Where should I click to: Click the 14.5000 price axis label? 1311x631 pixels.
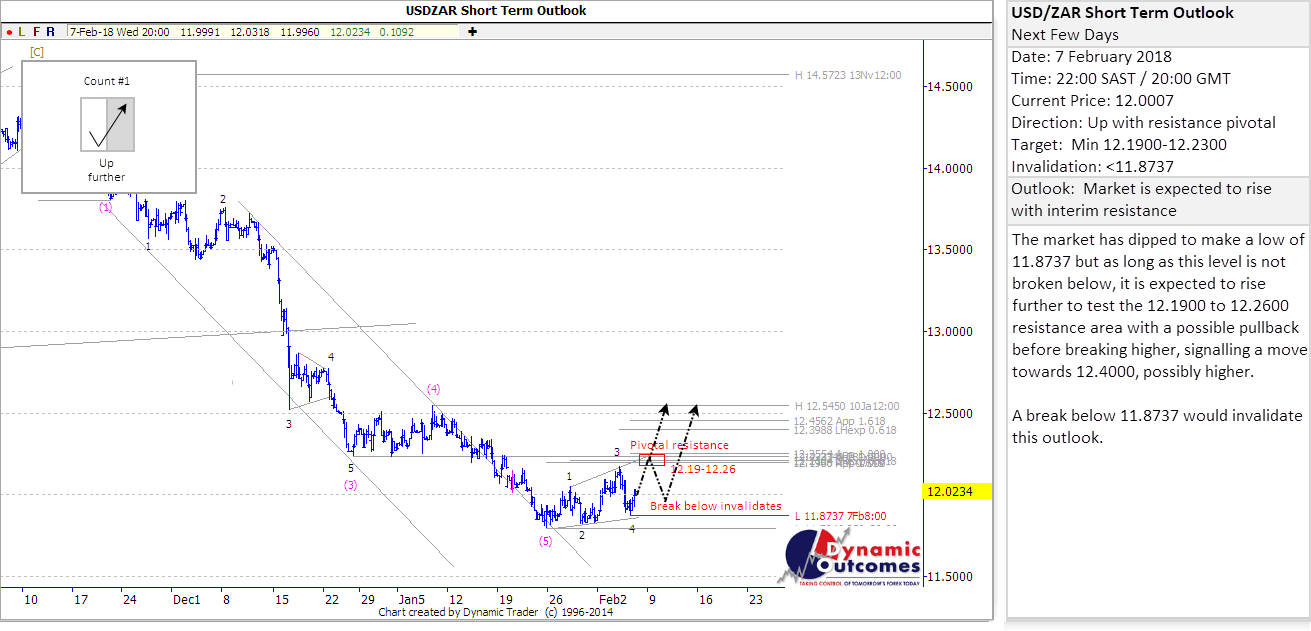pyautogui.click(x=949, y=87)
